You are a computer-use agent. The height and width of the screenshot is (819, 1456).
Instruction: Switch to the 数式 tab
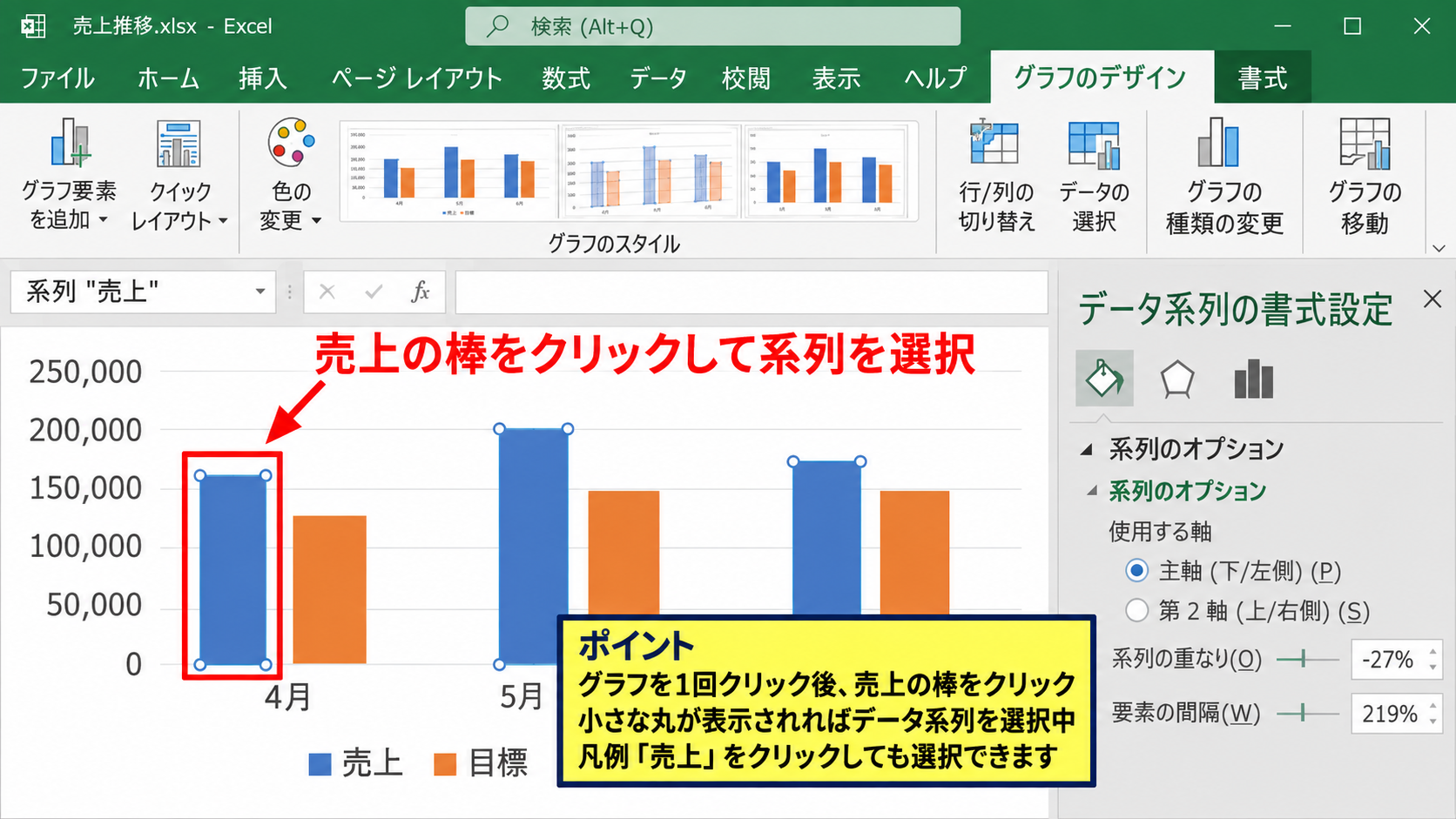pos(566,78)
